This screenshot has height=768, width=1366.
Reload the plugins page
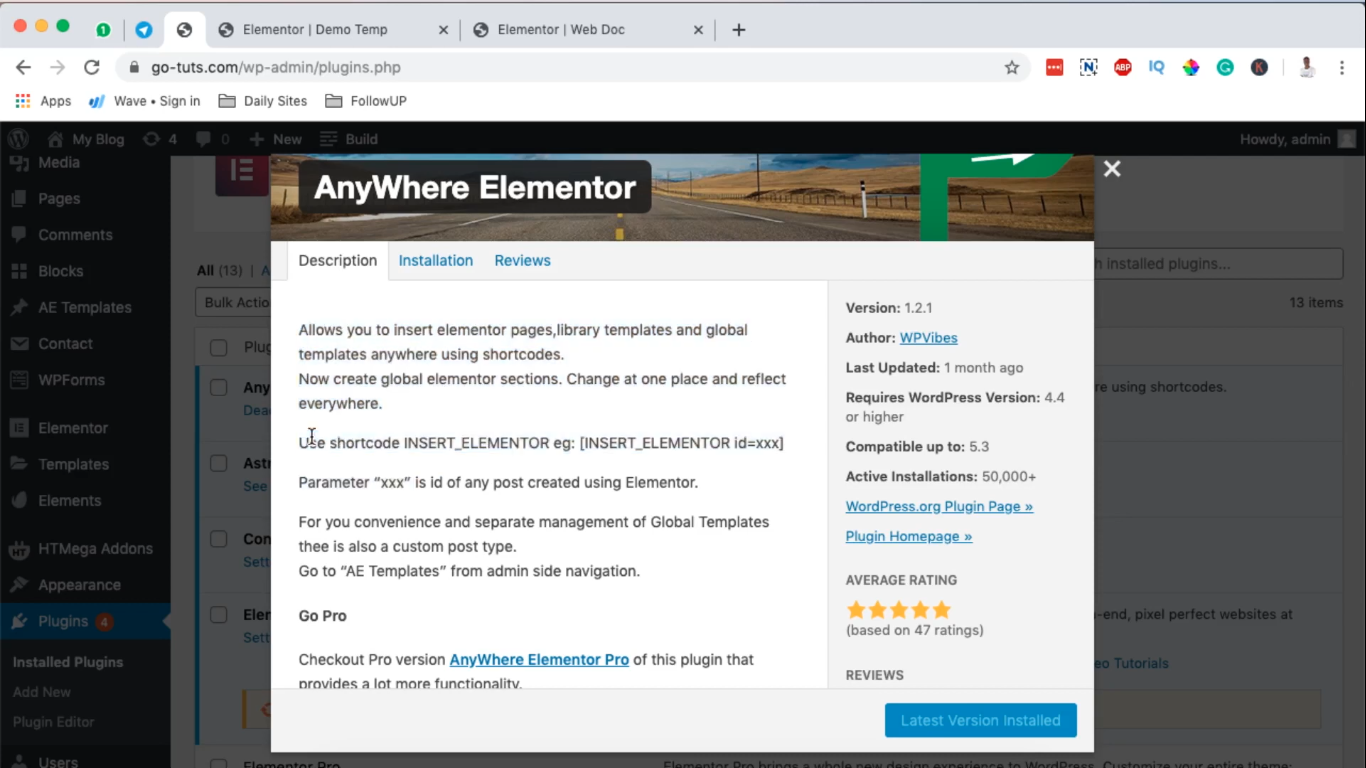[x=92, y=67]
